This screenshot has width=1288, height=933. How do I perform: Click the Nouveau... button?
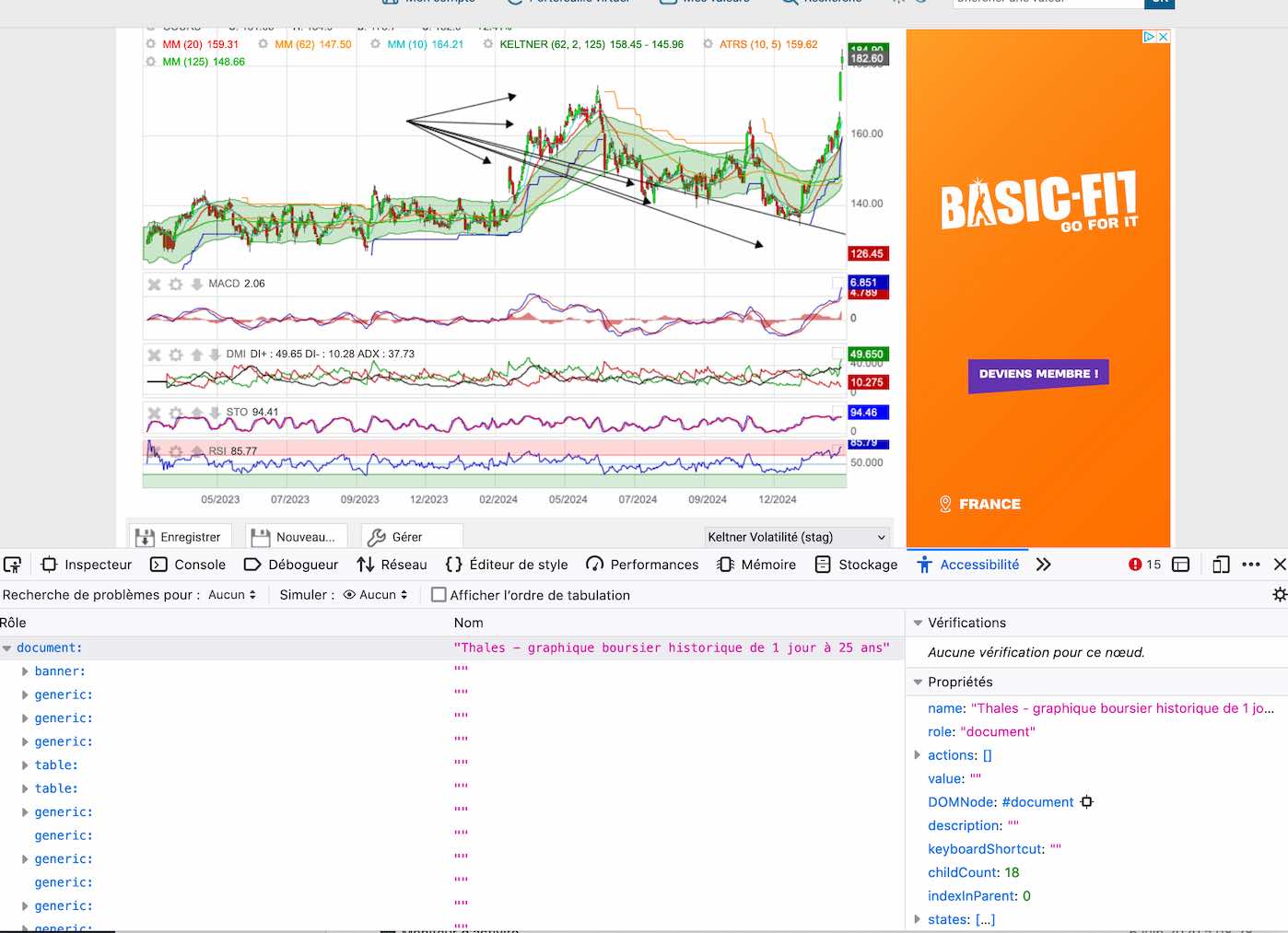[296, 537]
